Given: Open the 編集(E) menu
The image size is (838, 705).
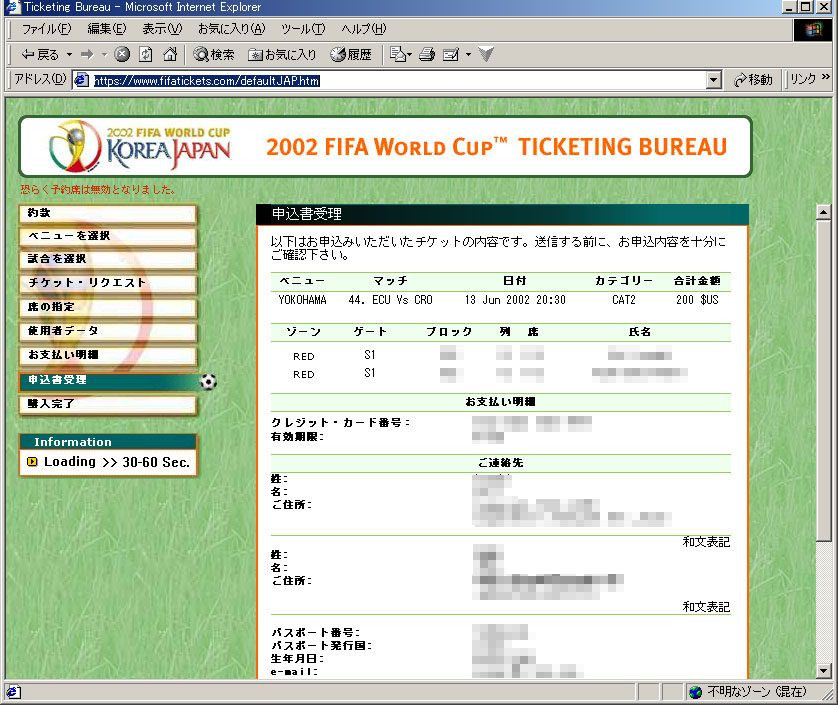Looking at the screenshot, I should pyautogui.click(x=107, y=29).
